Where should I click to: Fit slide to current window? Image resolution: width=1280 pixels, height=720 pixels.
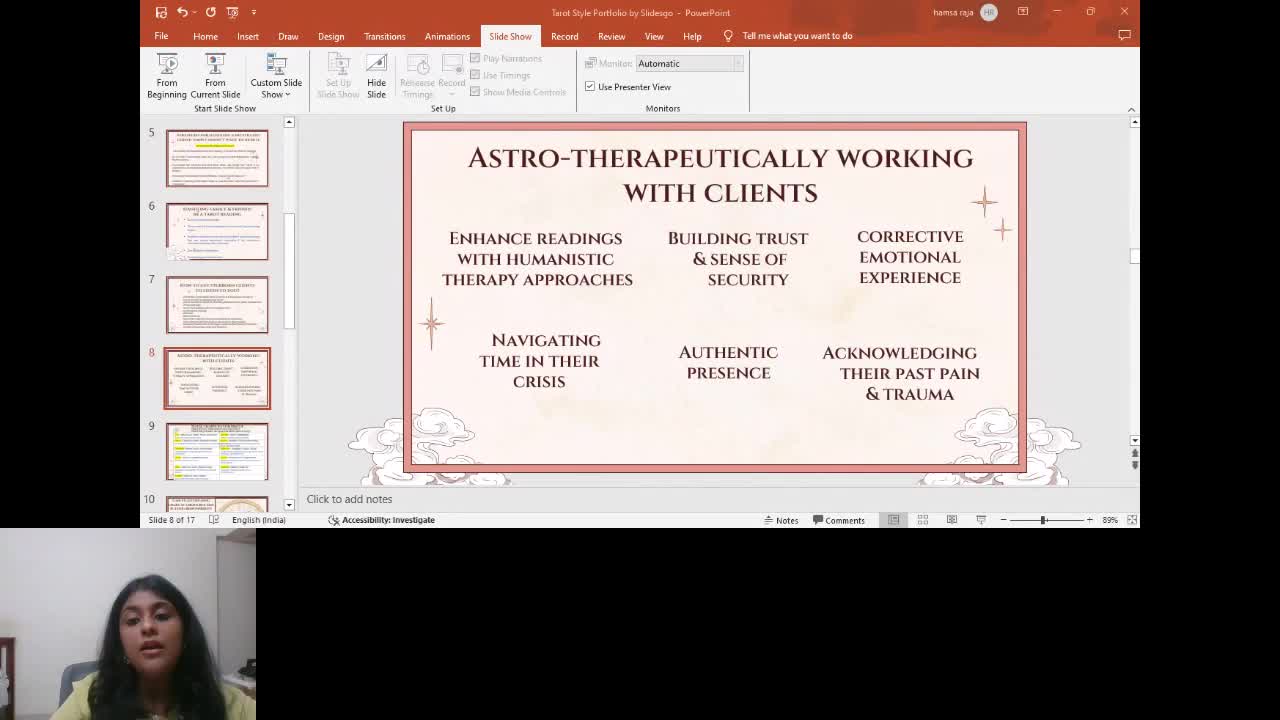[1132, 520]
